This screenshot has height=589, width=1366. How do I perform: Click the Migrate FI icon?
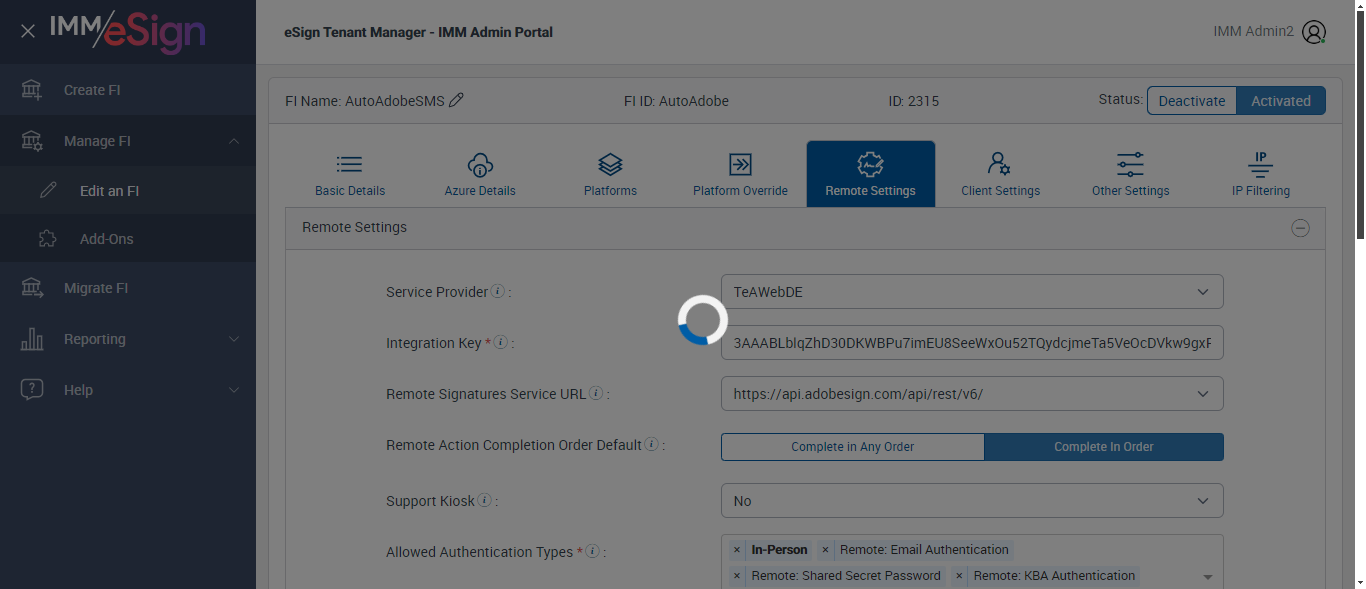[32, 288]
